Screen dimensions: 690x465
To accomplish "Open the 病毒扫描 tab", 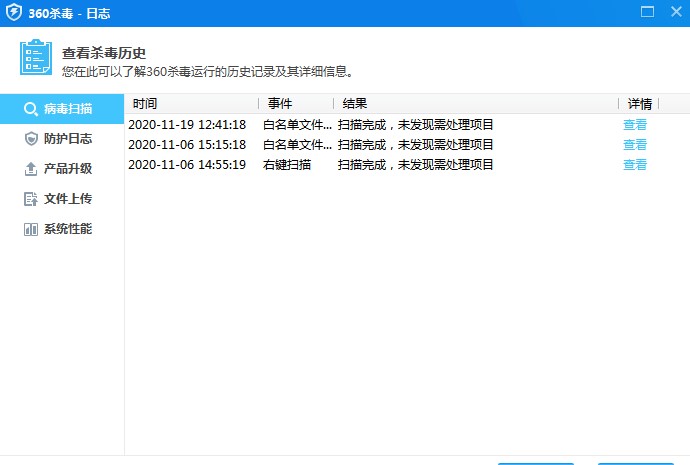I will coord(62,109).
